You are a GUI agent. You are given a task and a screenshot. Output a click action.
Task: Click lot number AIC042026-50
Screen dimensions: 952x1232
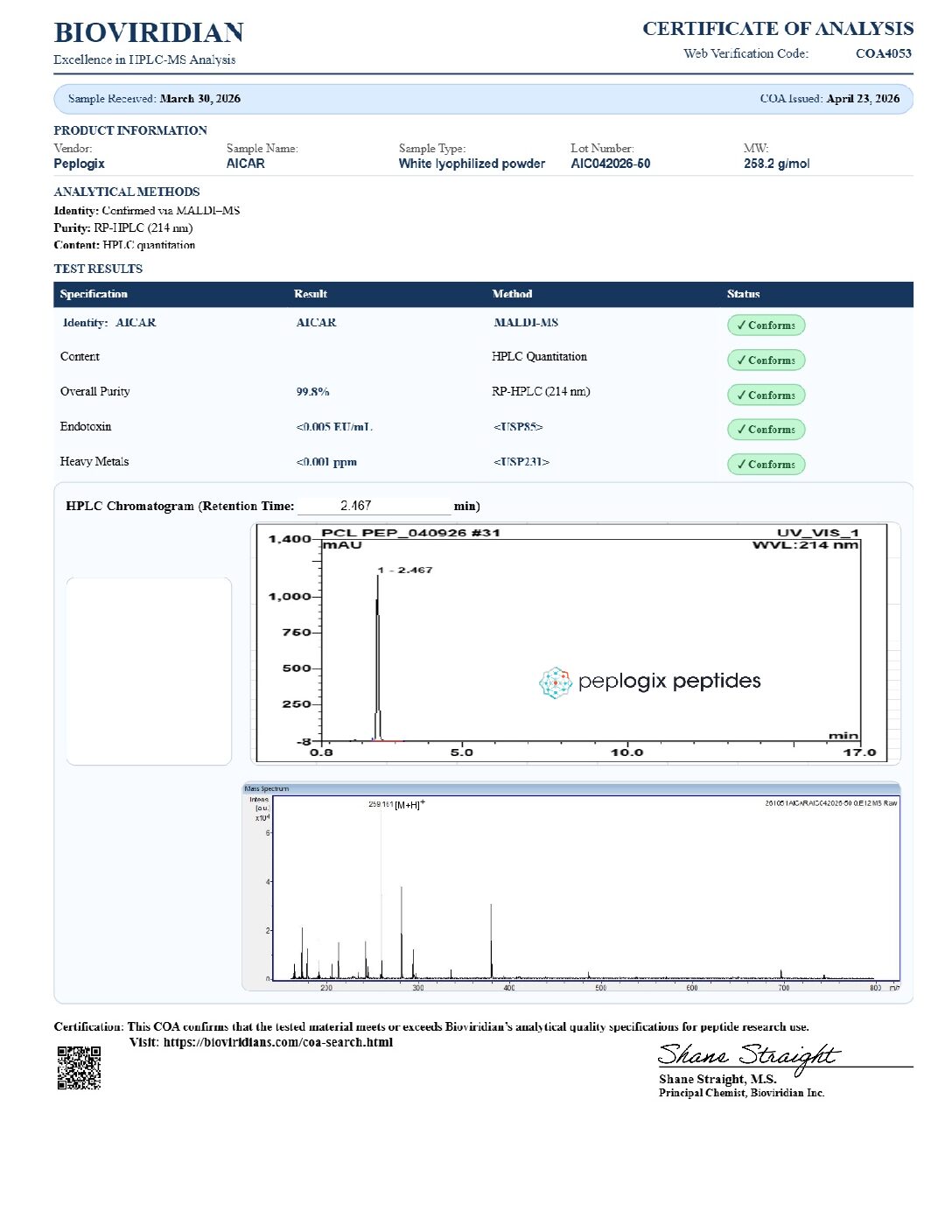coord(611,164)
